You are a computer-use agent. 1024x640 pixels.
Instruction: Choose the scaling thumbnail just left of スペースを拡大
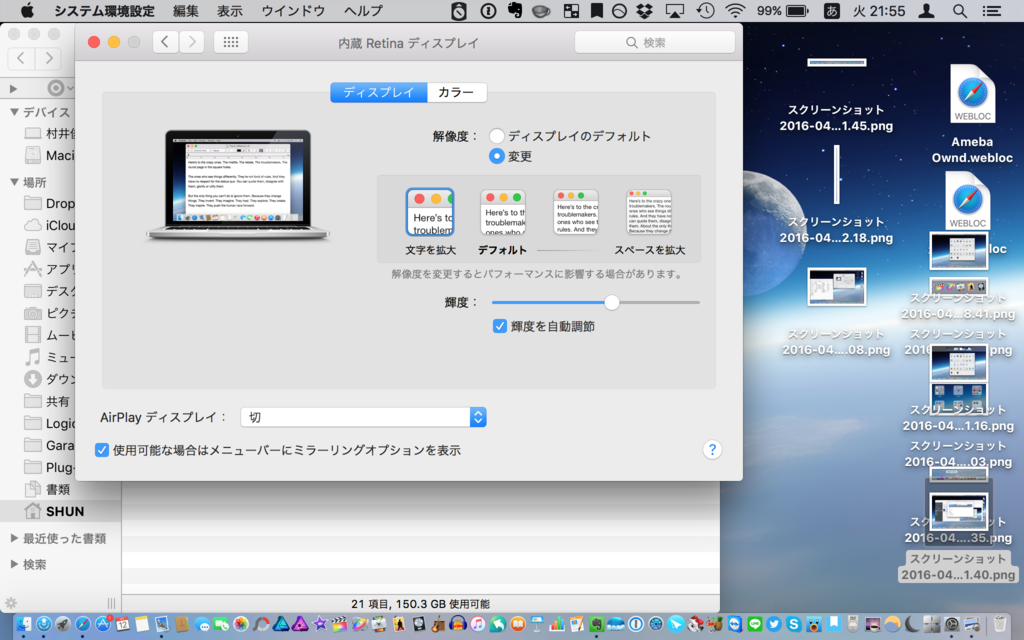[576, 212]
